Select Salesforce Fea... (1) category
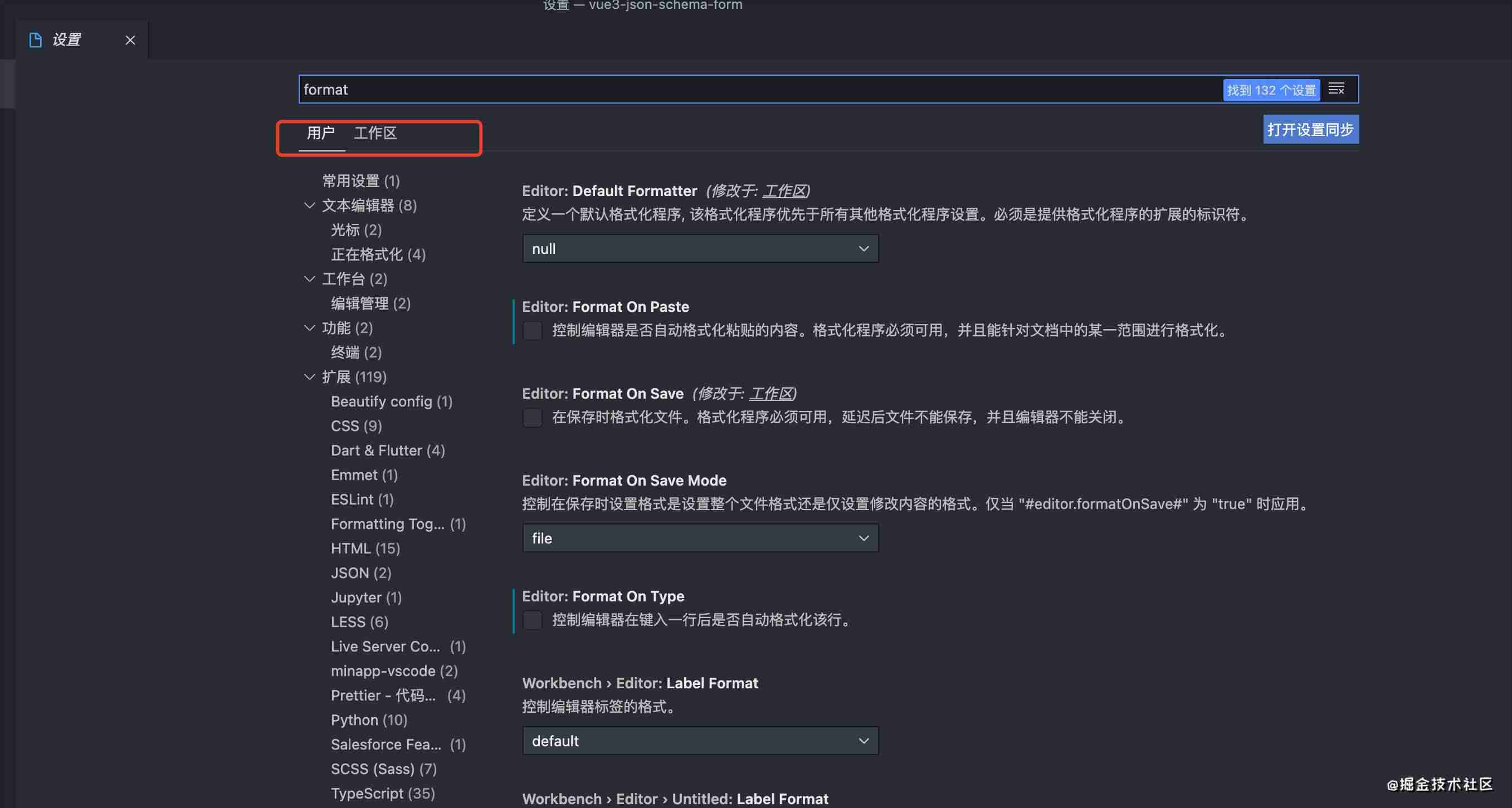Screen dimensions: 1512x808 398,744
